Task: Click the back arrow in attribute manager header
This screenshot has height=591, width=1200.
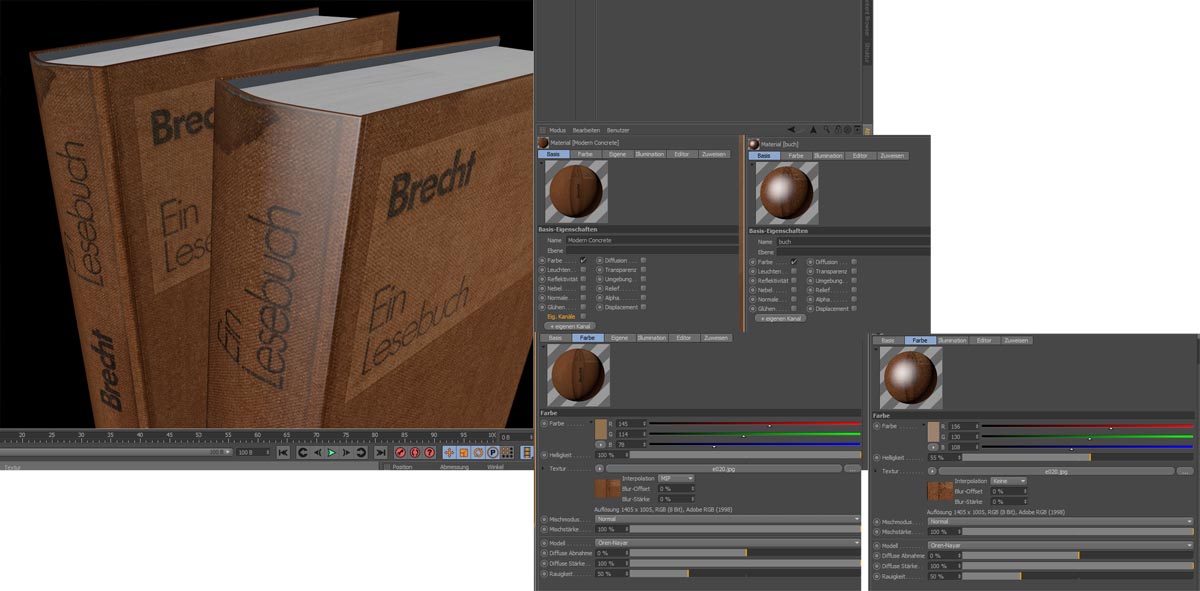Action: [791, 129]
